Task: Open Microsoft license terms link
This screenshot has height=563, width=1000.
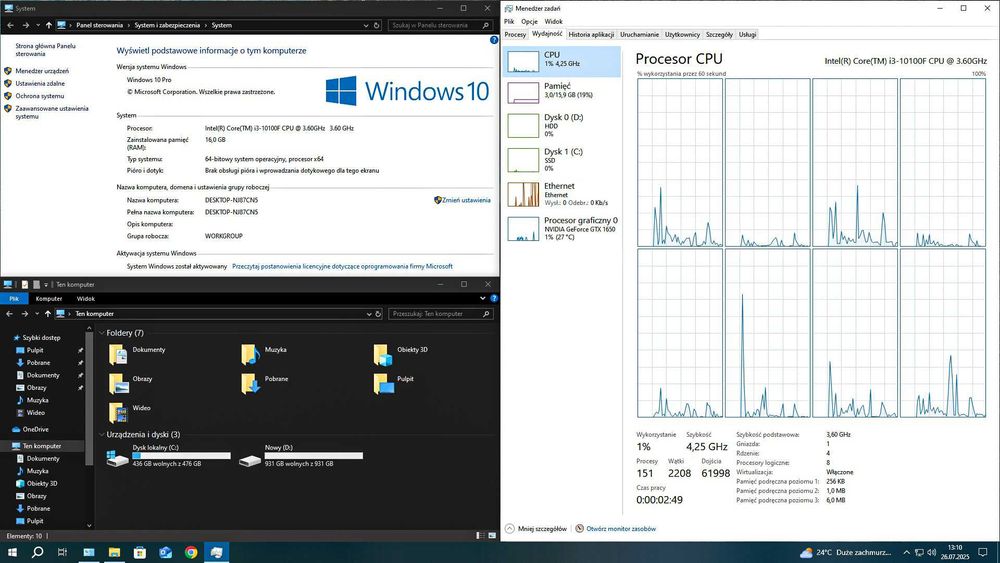Action: coord(342,267)
